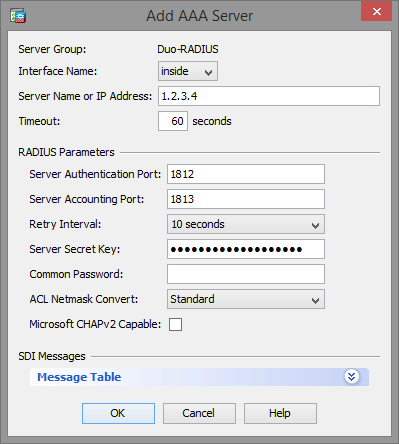Close the Add AAA Server dialog
Viewport: 399px width, 444px height.
pos(377,11)
